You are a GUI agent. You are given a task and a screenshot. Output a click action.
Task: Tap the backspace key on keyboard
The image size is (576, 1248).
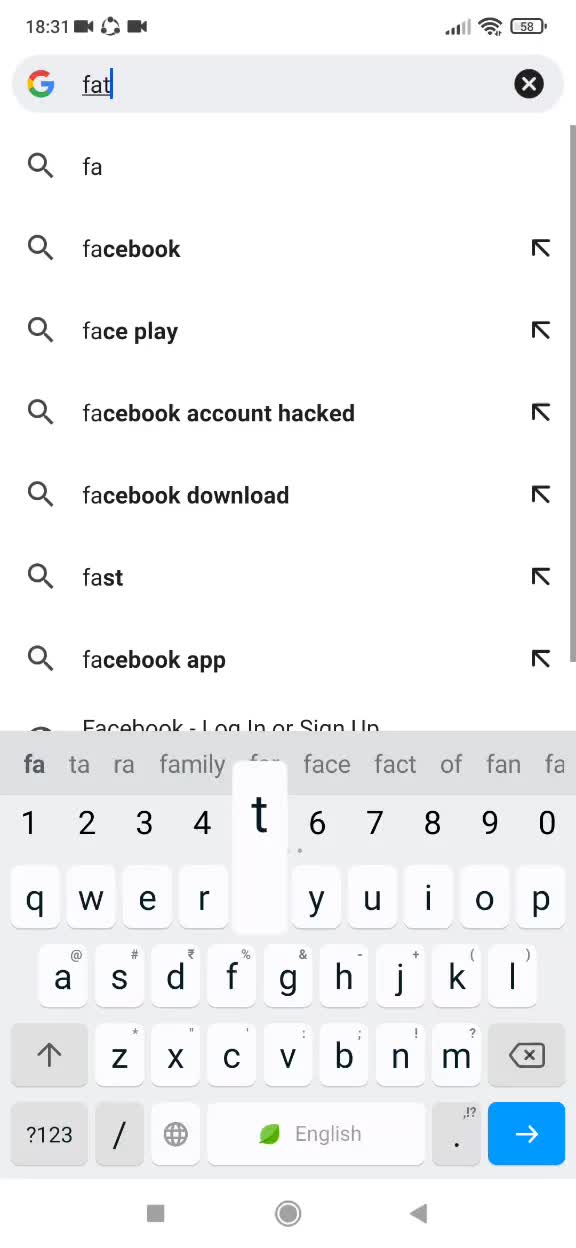pos(526,1055)
